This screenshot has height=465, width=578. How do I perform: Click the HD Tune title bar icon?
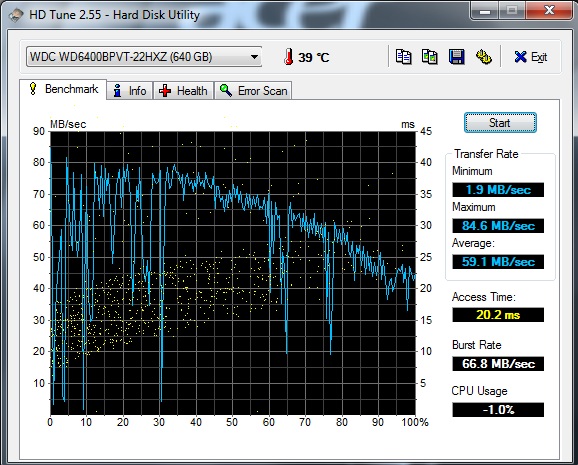[x=16, y=15]
